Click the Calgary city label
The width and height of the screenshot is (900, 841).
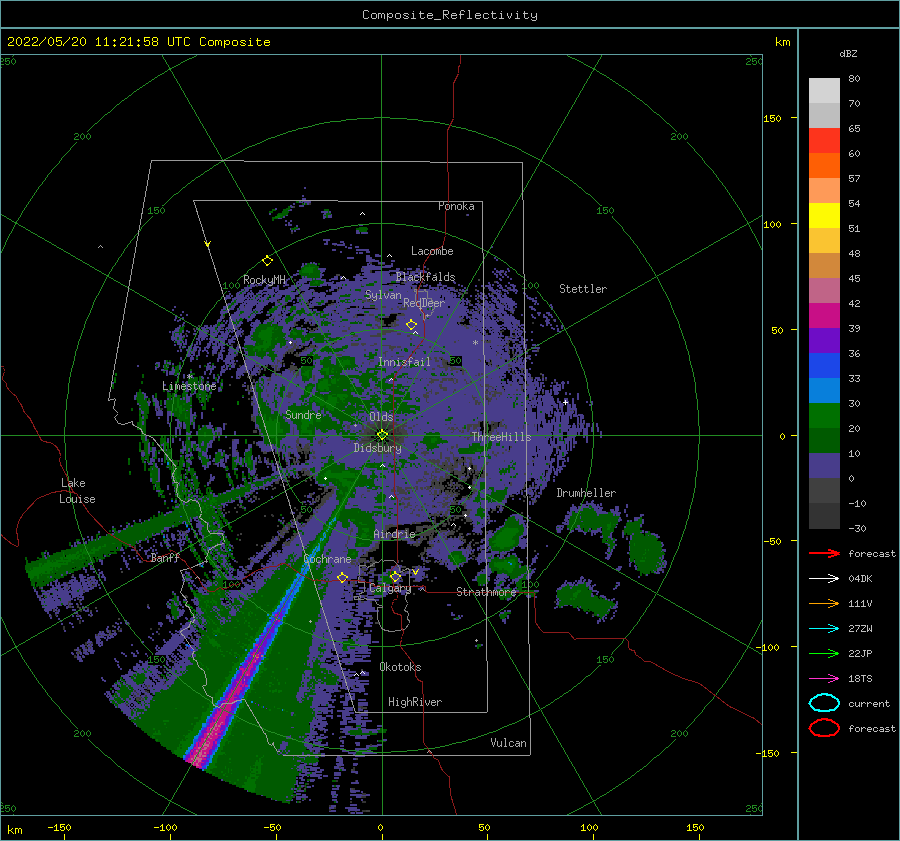(390, 588)
